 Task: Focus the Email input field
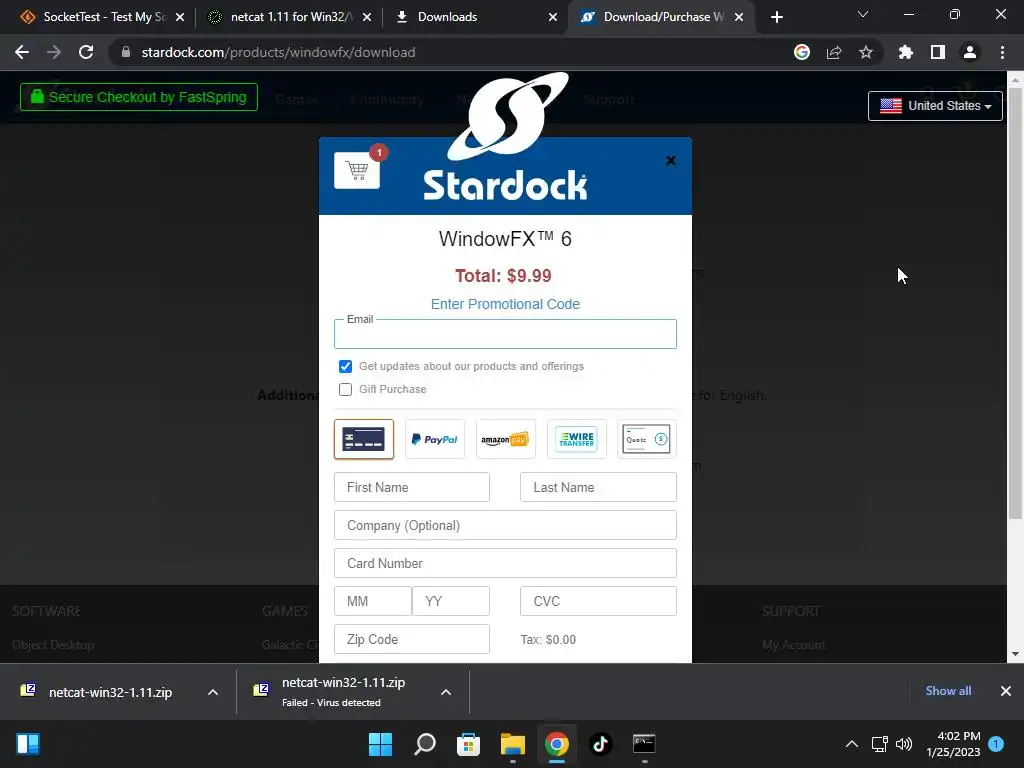(x=505, y=334)
